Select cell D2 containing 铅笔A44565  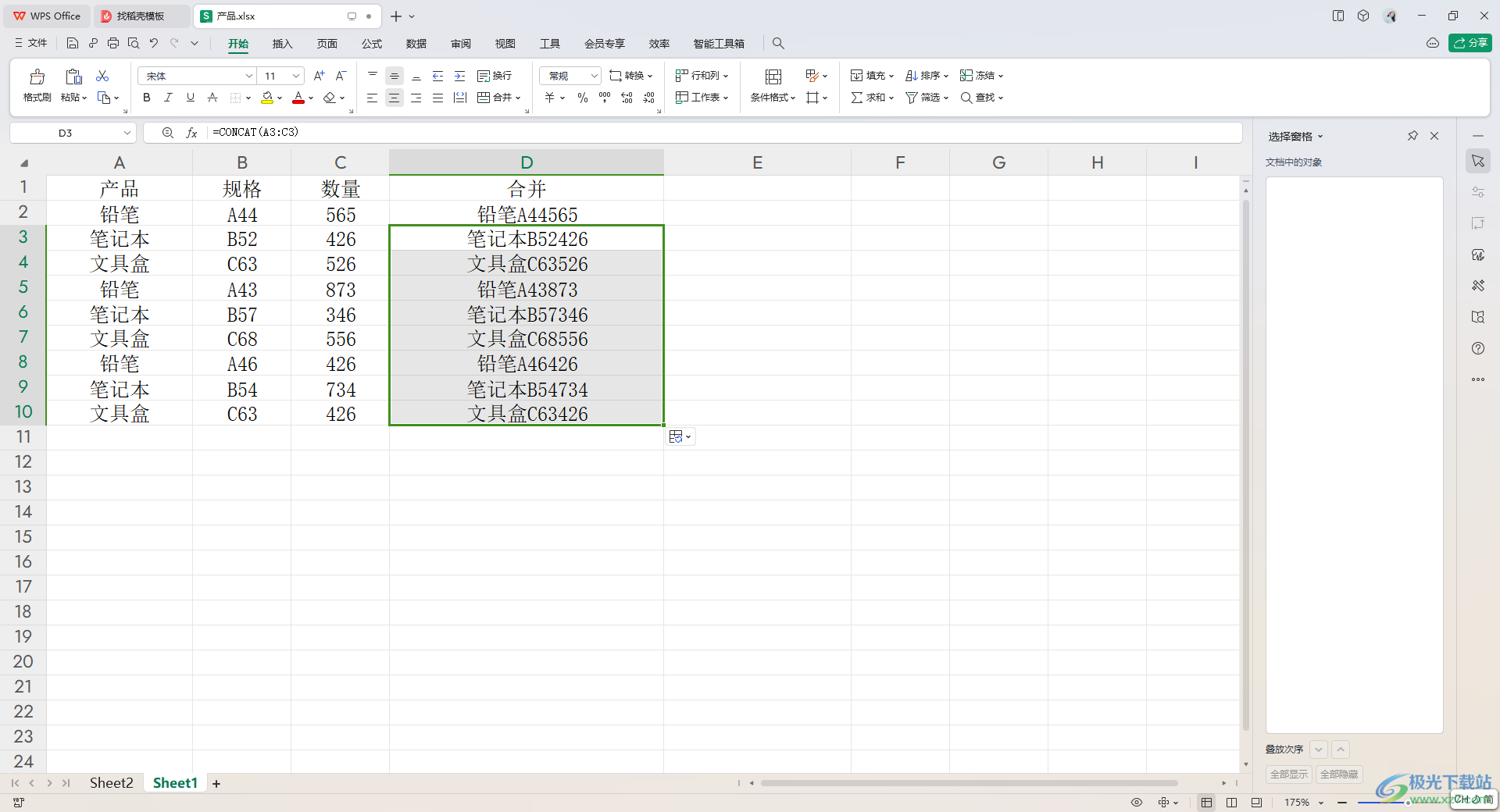point(527,214)
